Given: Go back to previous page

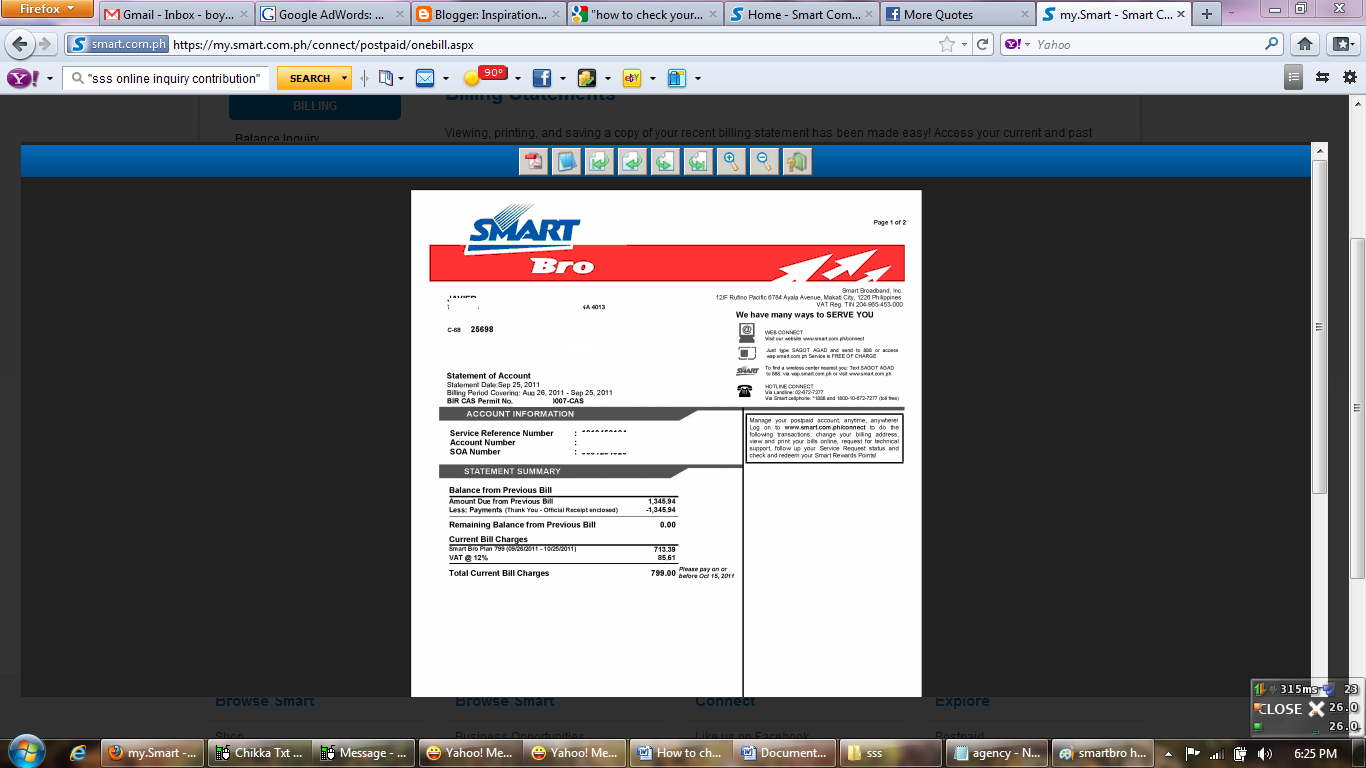Looking at the screenshot, I should click(x=20, y=45).
